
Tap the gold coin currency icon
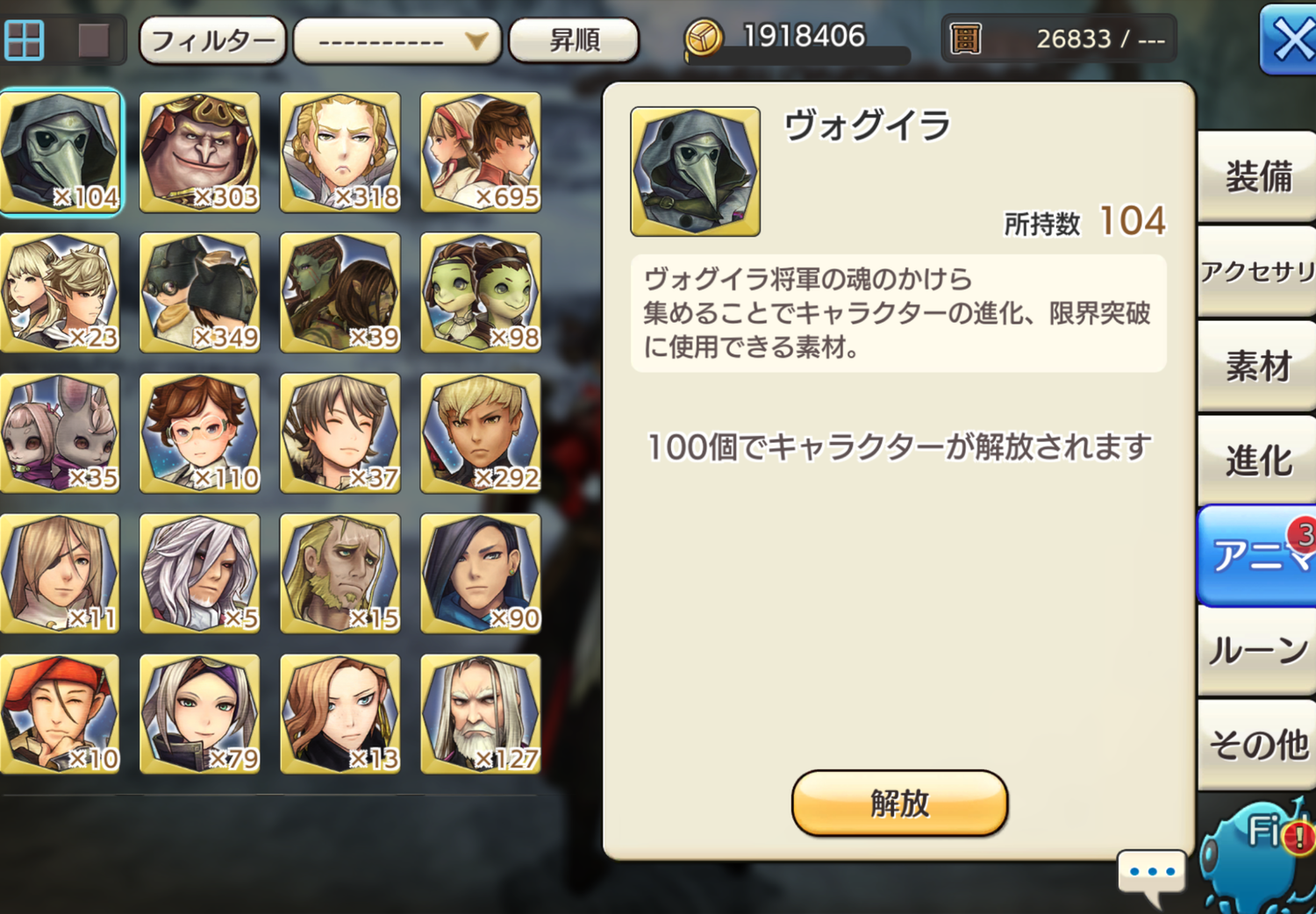[x=704, y=39]
